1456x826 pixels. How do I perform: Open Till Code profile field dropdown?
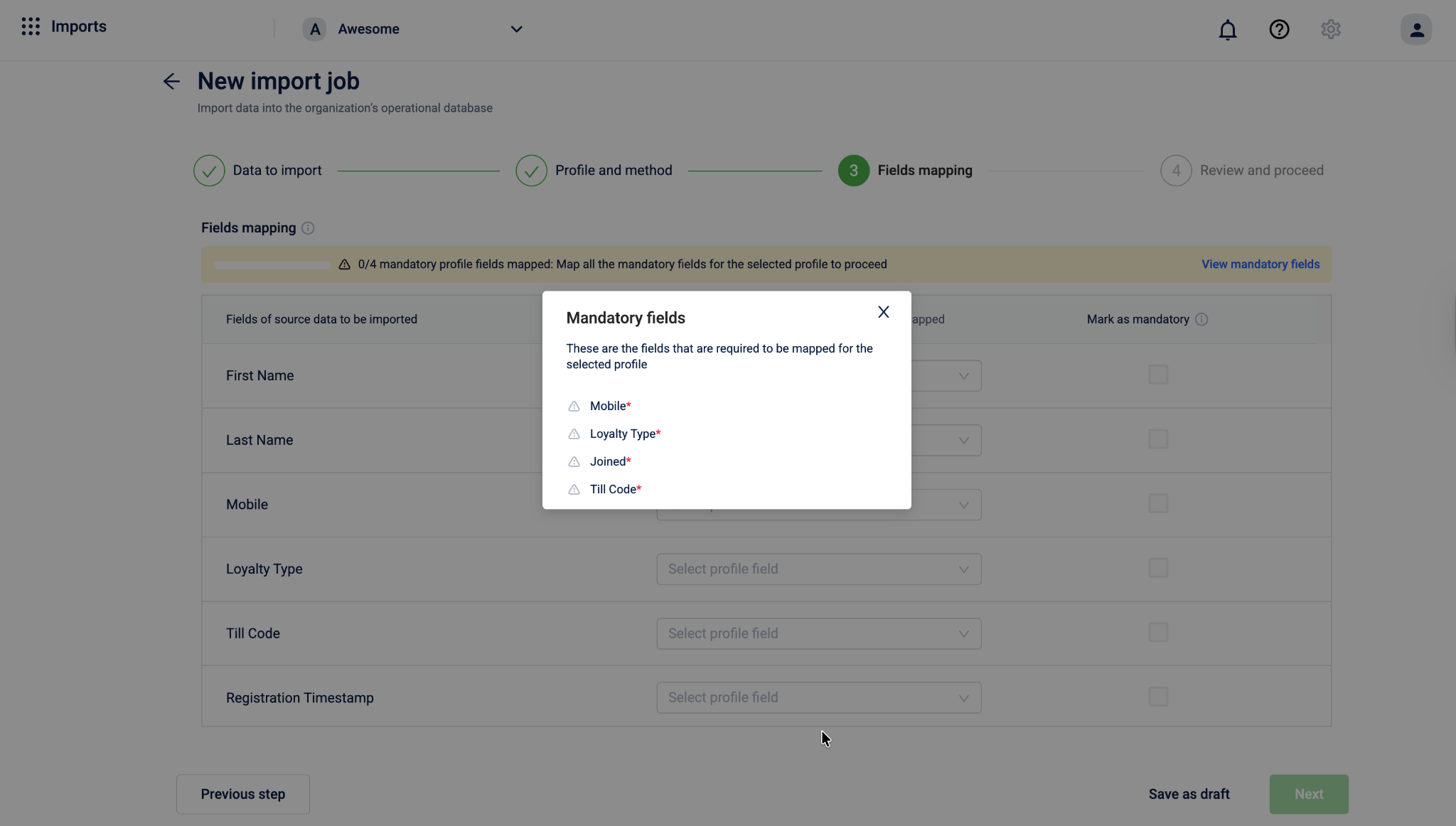(x=818, y=633)
